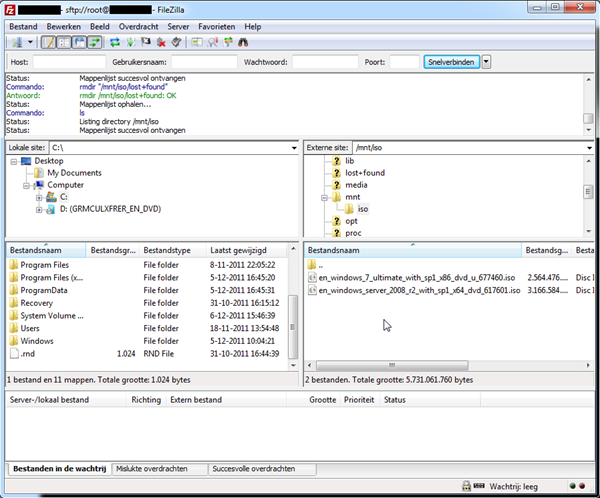This screenshot has height=498, width=600.
Task: Collapse the Computer tree node
Action: pos(26,186)
